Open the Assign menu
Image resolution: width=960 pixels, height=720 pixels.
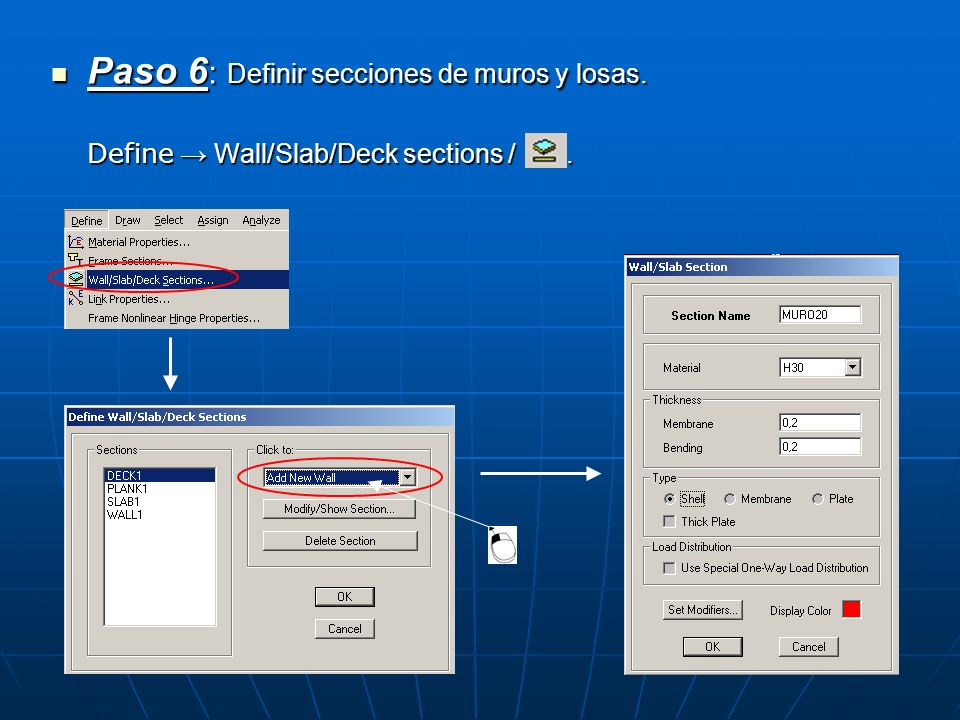click(212, 220)
